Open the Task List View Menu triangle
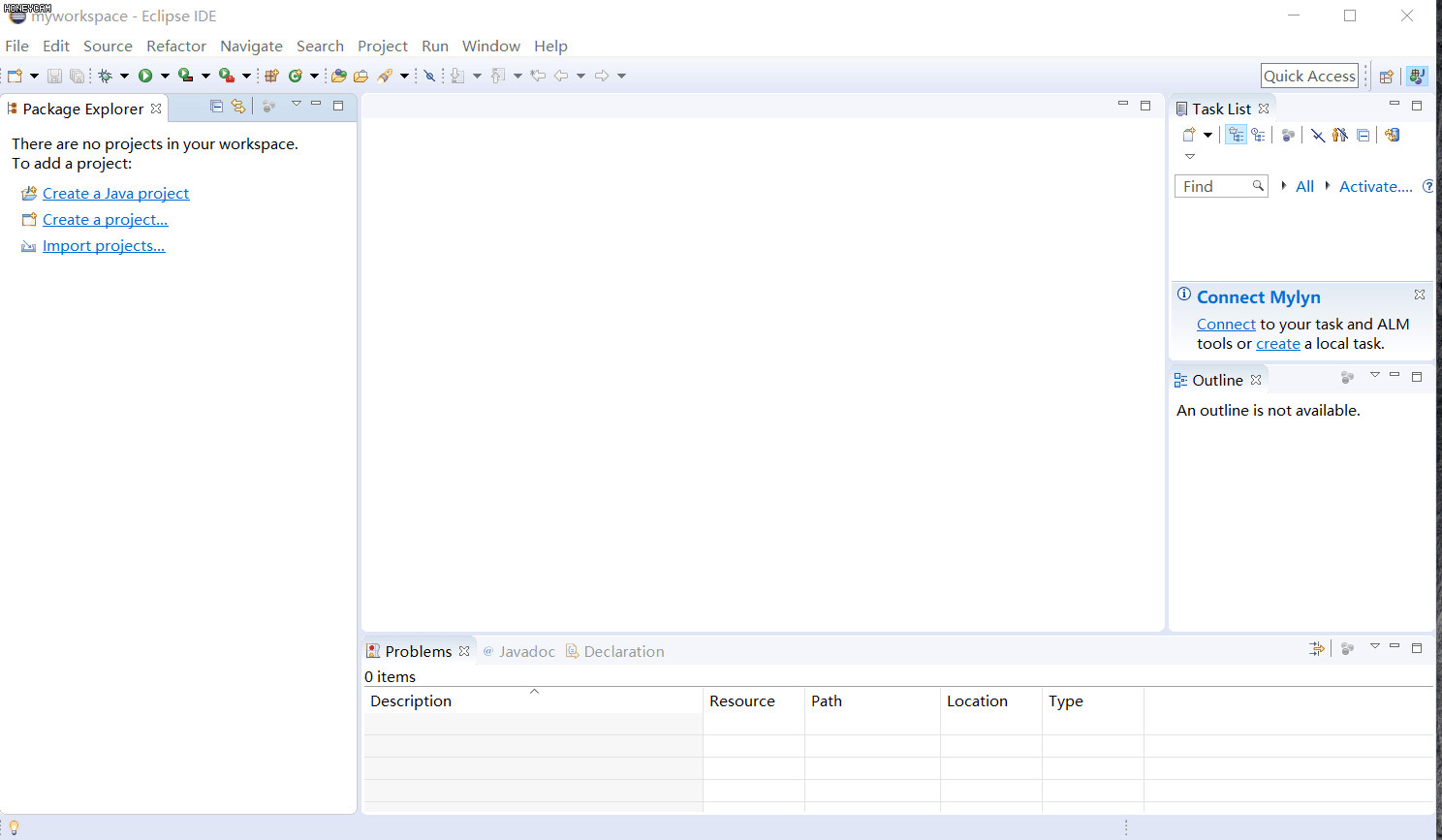 coord(1190,156)
